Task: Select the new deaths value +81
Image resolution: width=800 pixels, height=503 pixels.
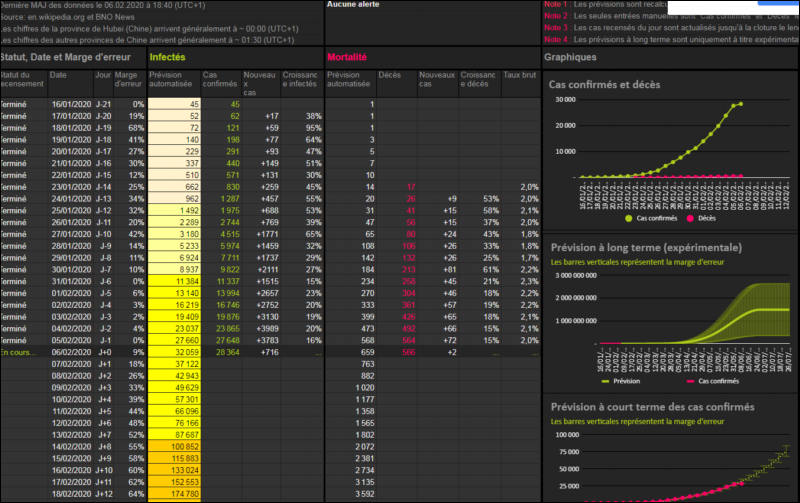Action: coord(449,270)
